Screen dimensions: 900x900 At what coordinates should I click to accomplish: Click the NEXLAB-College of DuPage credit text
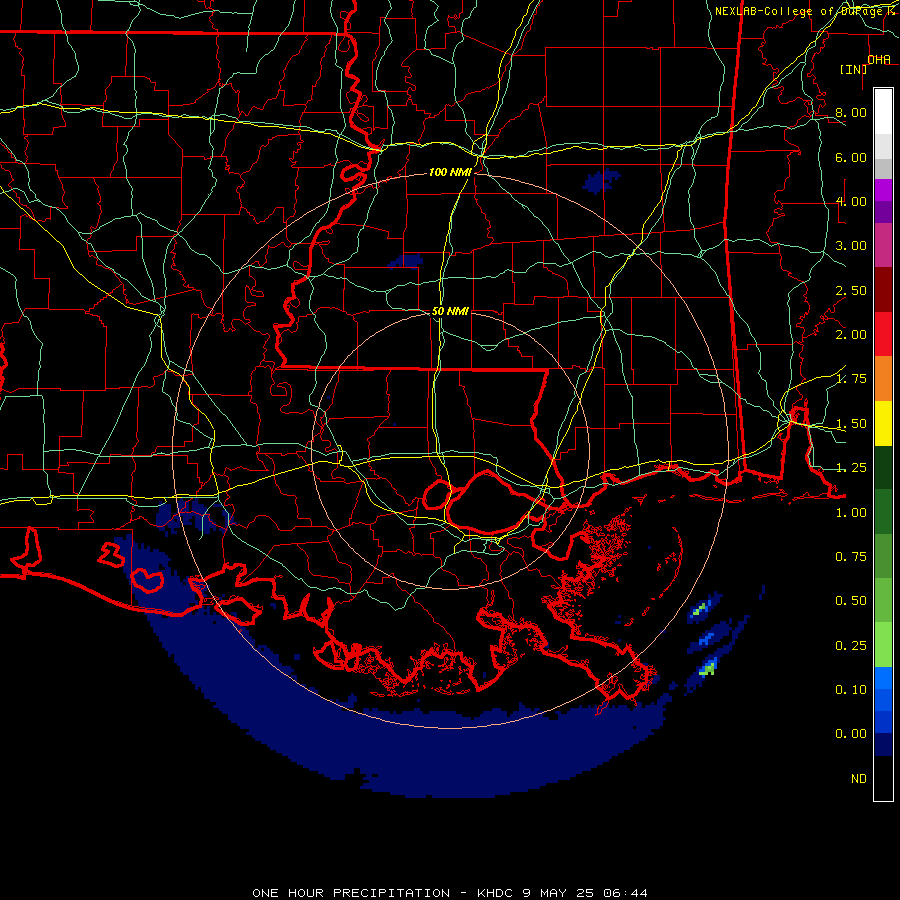pos(806,11)
